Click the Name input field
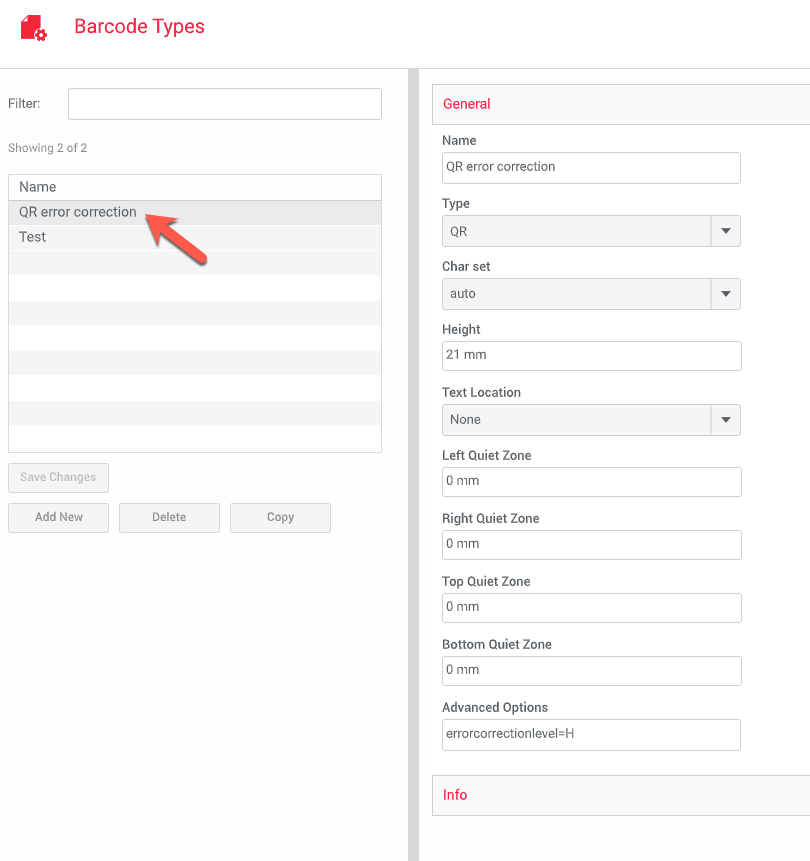Viewport: 810px width, 861px height. click(590, 167)
